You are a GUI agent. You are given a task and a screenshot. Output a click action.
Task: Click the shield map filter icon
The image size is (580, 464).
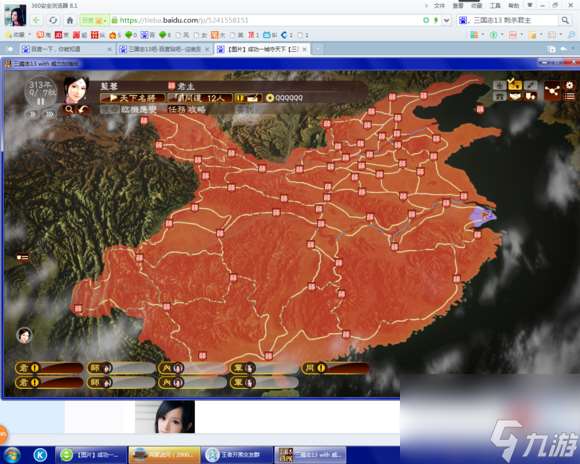[x=530, y=97]
